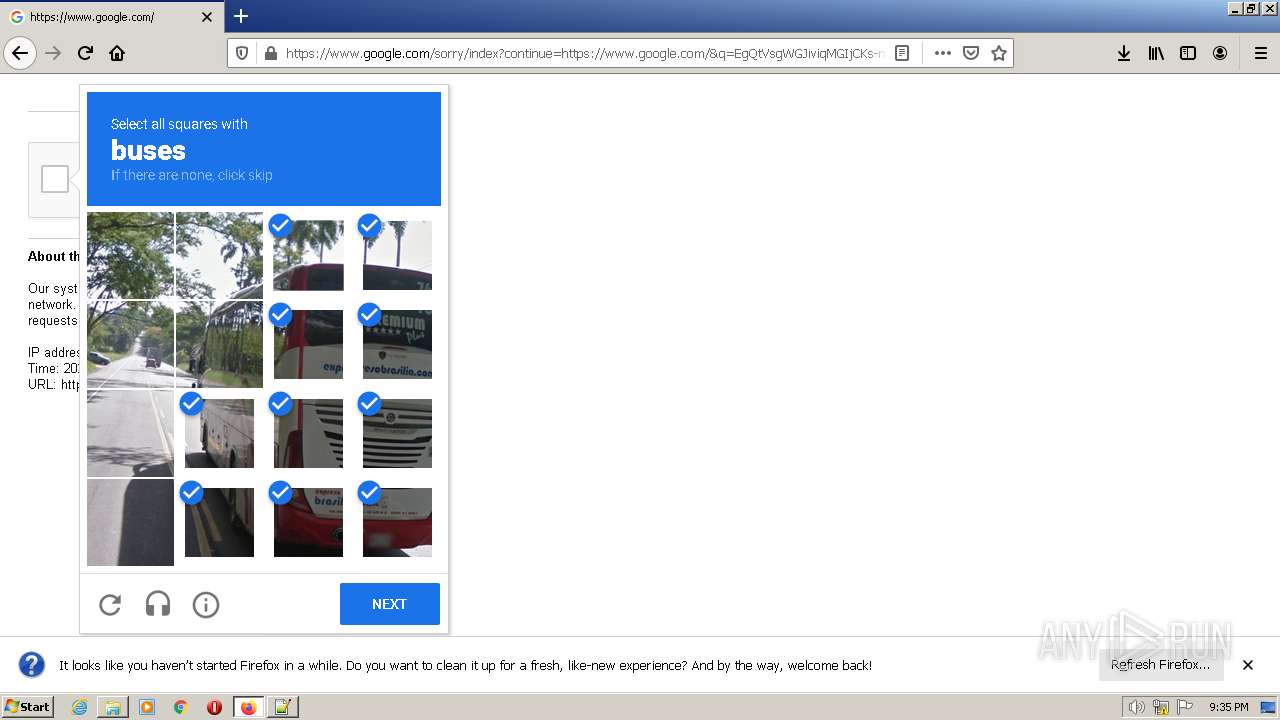Deselect the brasilia bus bumper tile
Image resolution: width=1280 pixels, height=720 pixels.
pos(308,522)
